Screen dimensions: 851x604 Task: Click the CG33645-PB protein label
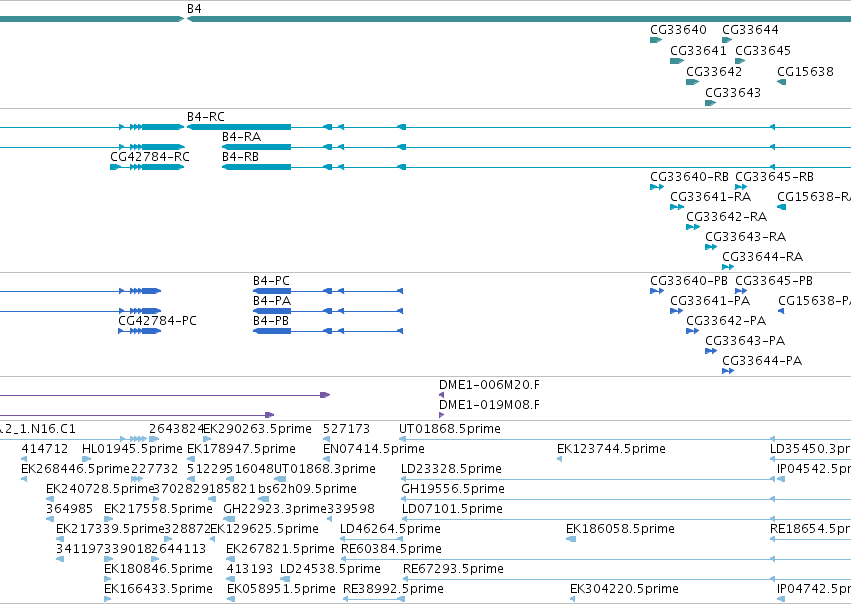point(774,281)
